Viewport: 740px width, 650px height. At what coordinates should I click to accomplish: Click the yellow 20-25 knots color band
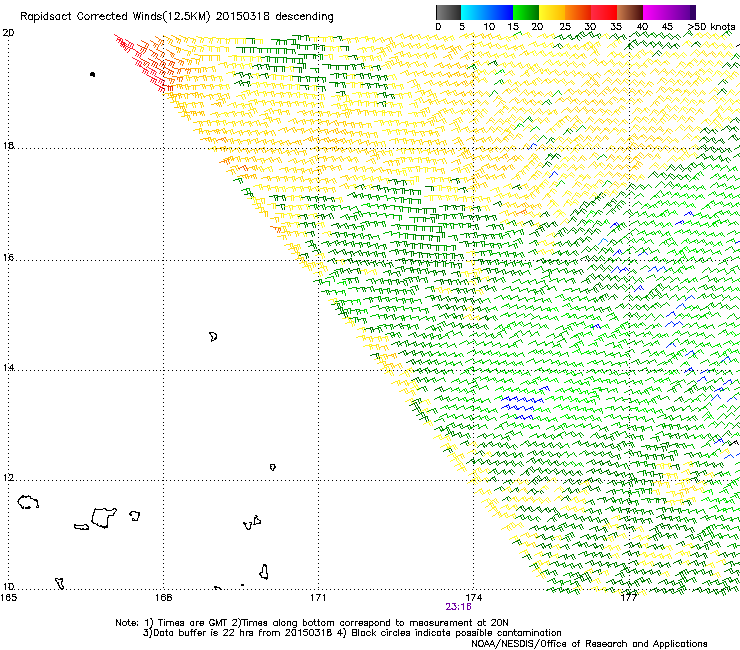552,12
